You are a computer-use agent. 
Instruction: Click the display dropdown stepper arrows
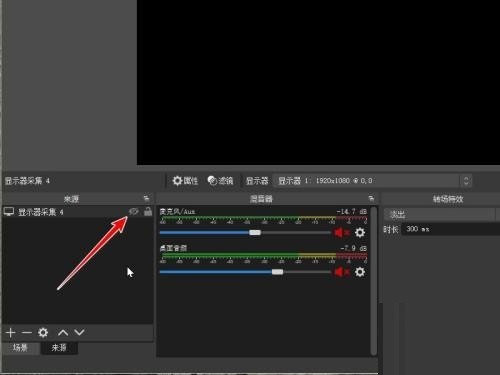pyautogui.click(x=466, y=181)
